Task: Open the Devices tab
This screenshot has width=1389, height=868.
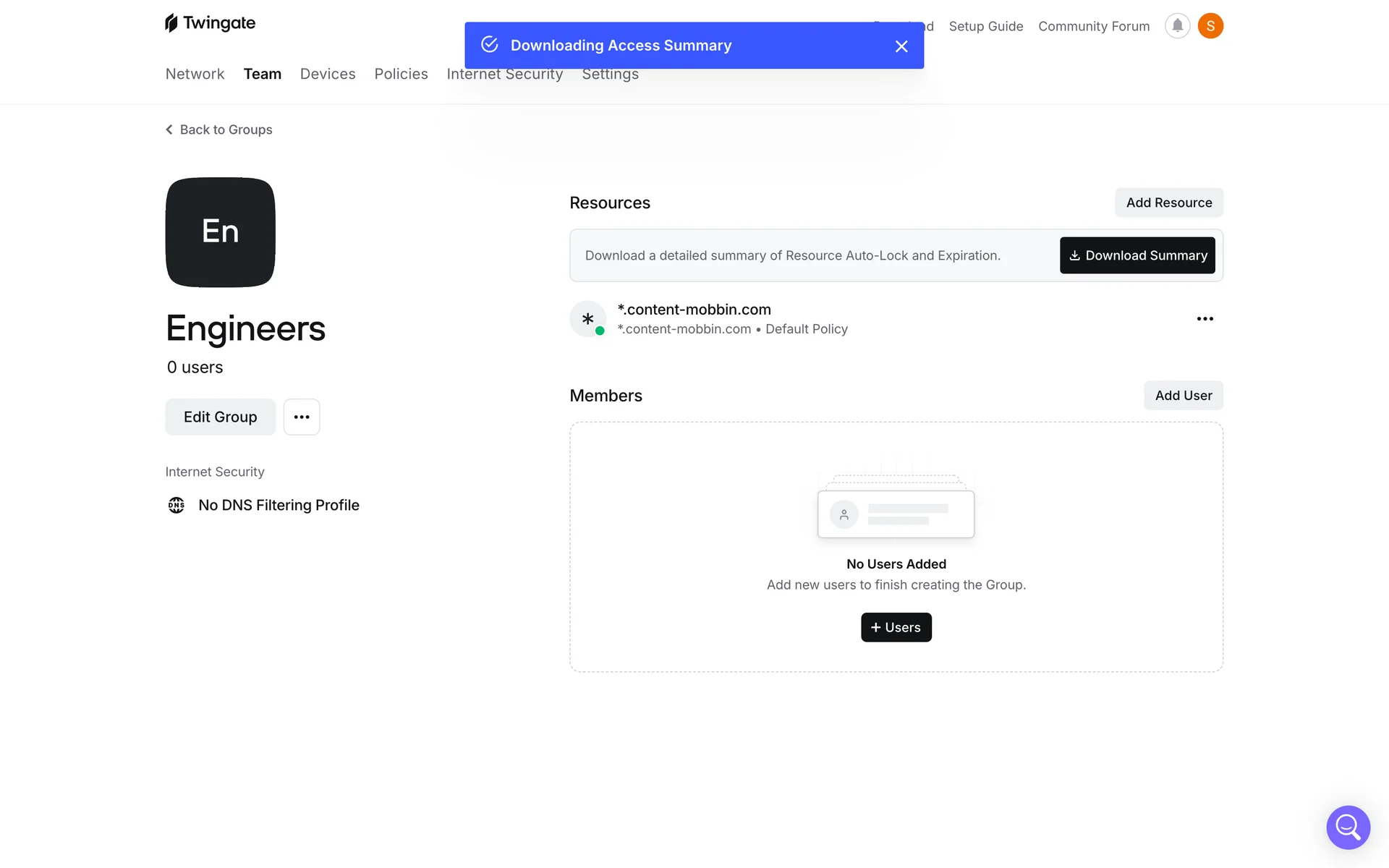Action: tap(328, 74)
